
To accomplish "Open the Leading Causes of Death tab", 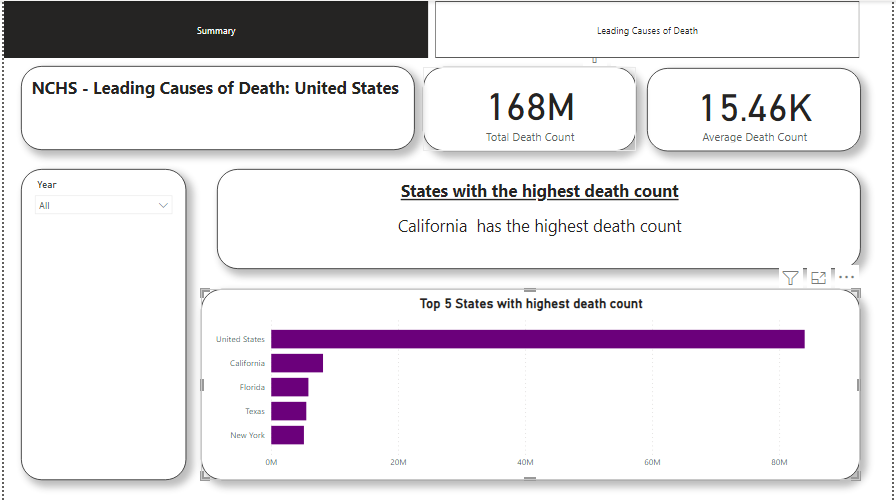I will pyautogui.click(x=647, y=31).
